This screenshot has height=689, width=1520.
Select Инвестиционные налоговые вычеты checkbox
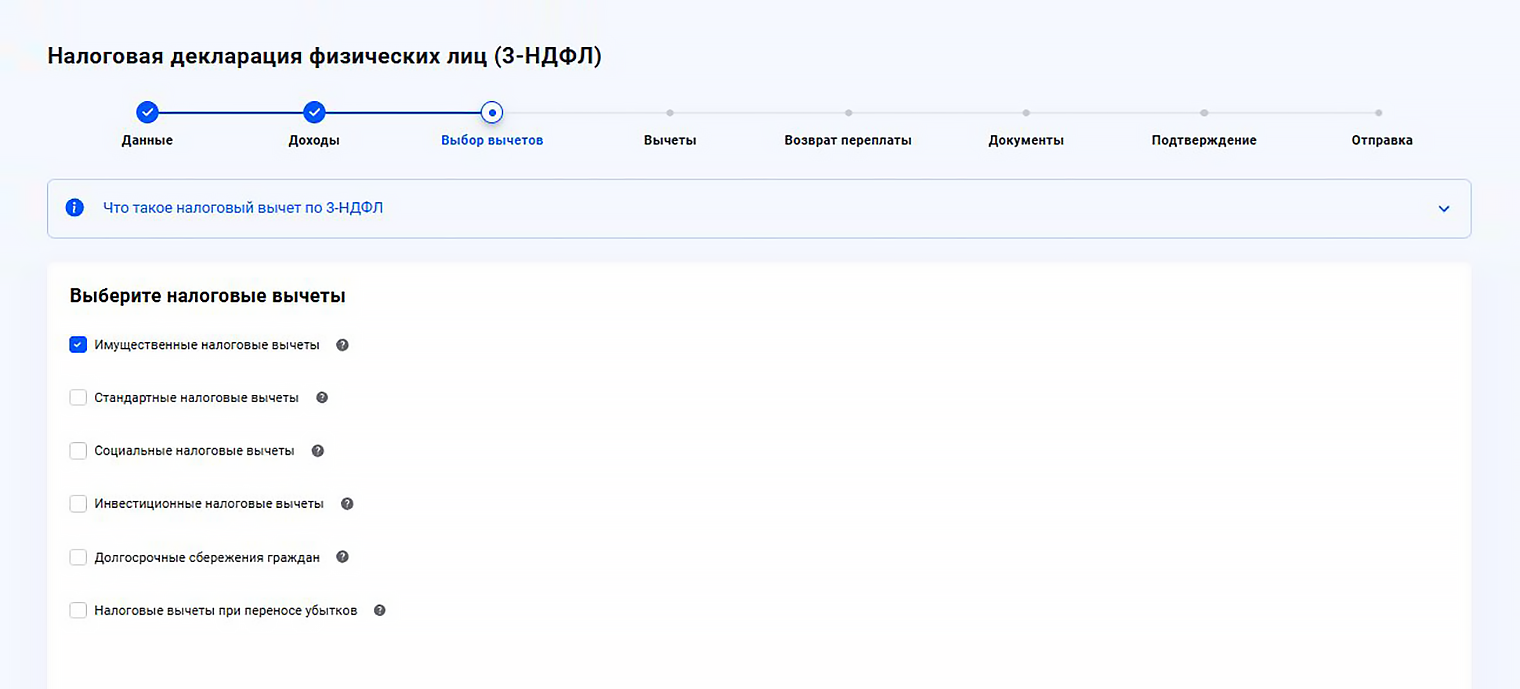78,504
